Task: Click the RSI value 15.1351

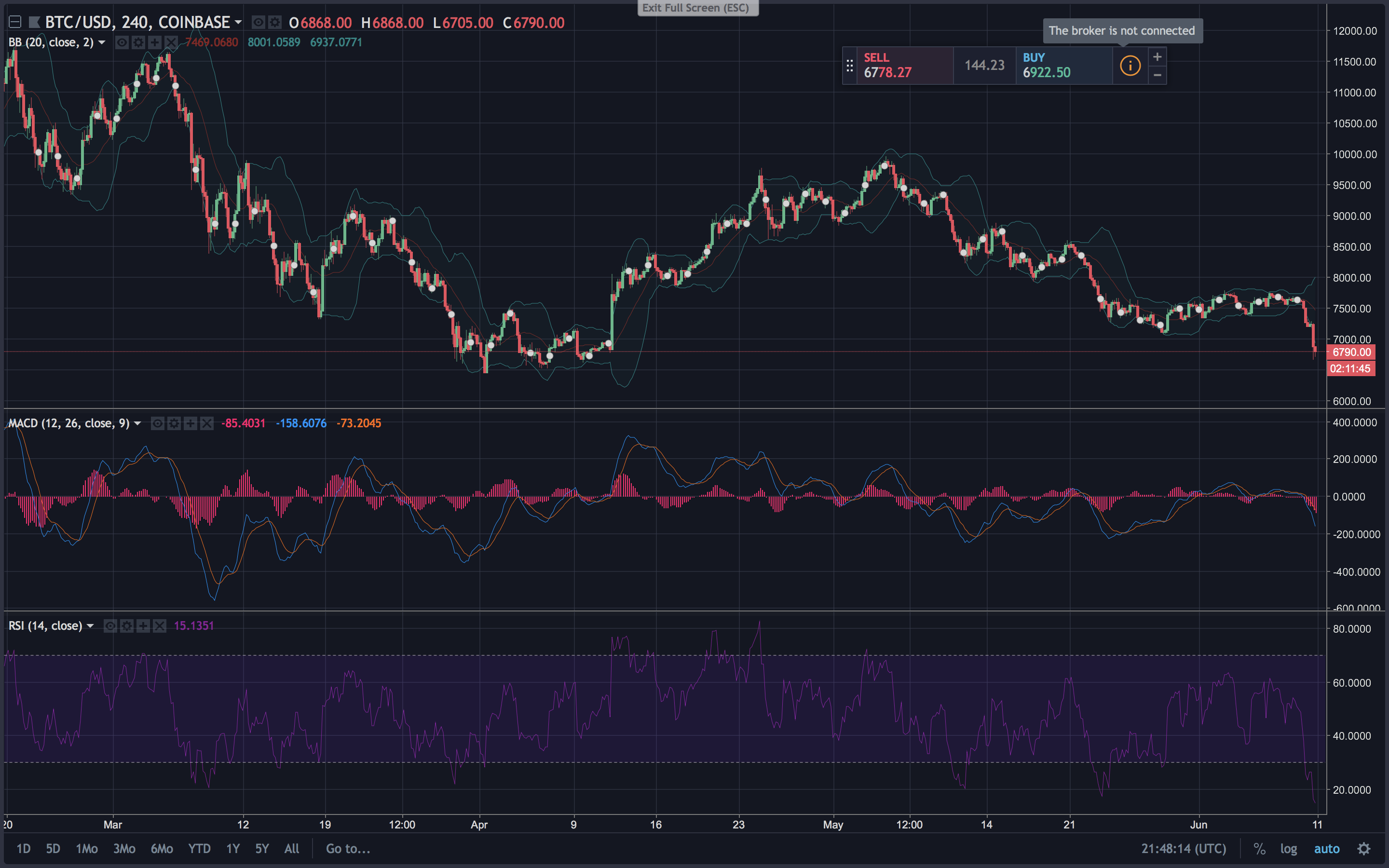Action: click(194, 626)
